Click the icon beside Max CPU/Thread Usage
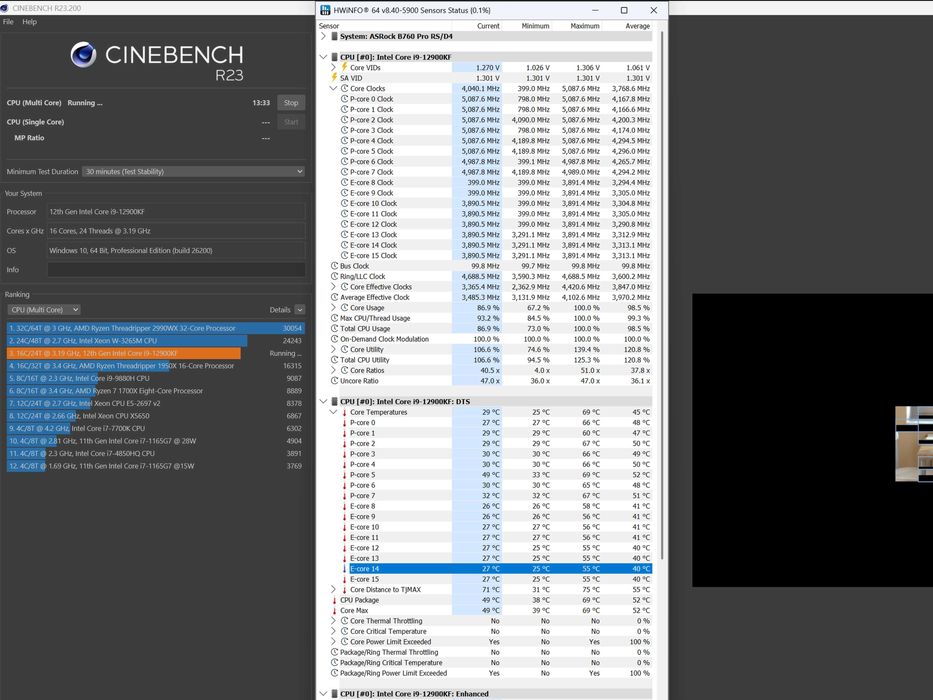 [334, 318]
